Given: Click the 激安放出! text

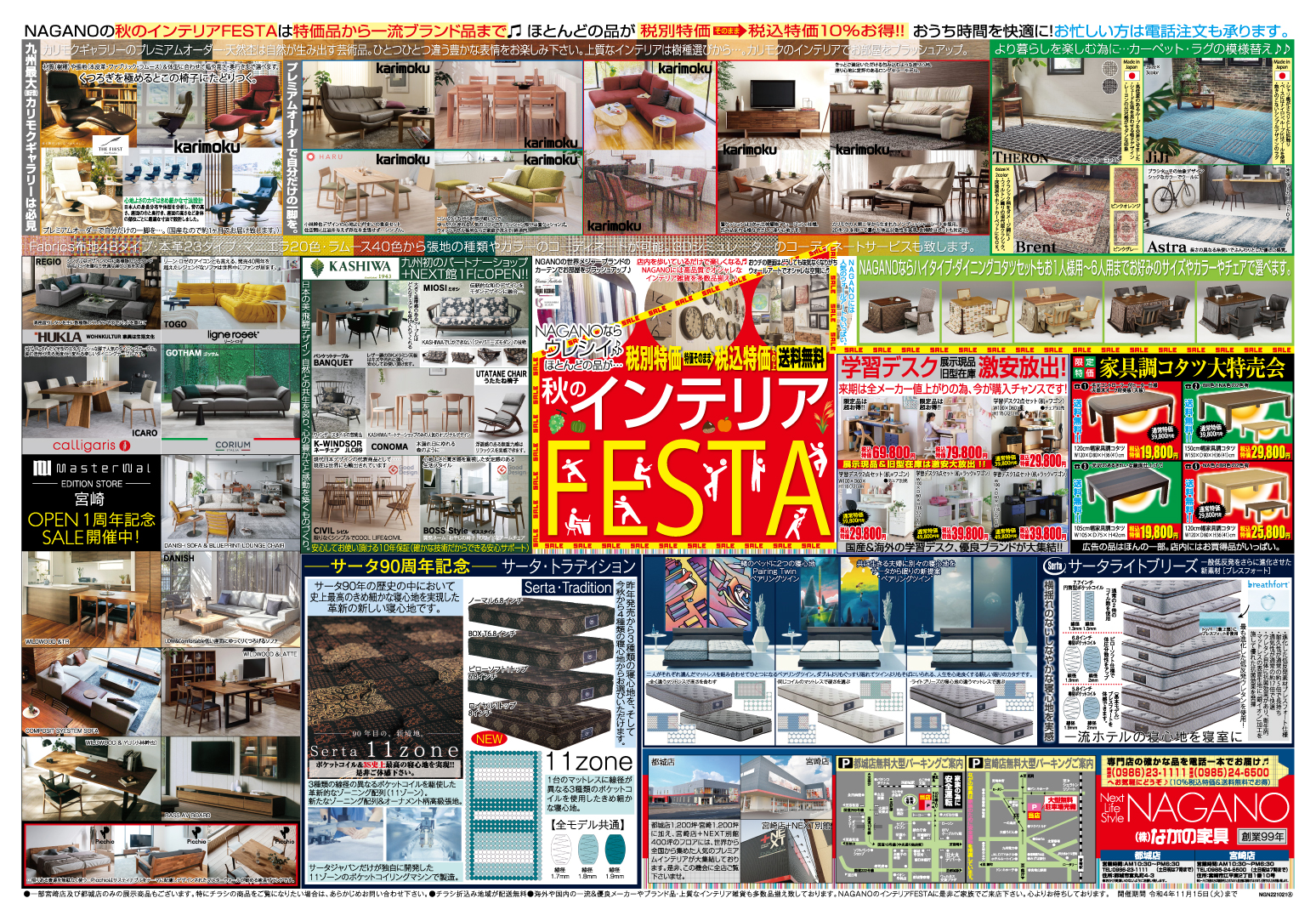Looking at the screenshot, I should coord(1021,367).
